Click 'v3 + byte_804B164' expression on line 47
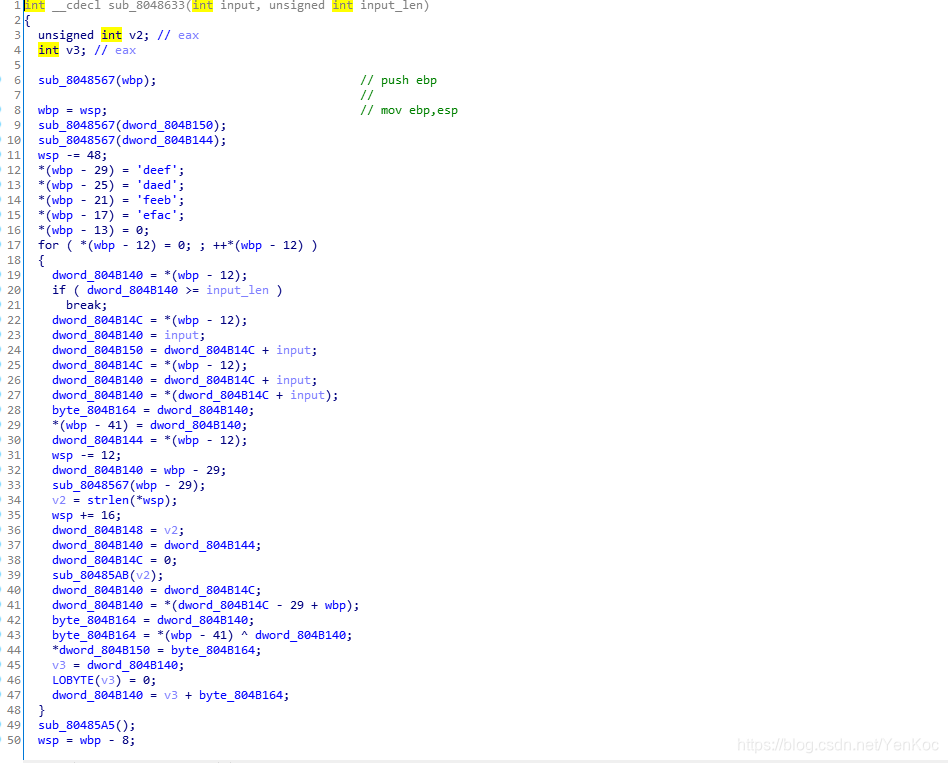Screen dimensions: 948x763 click(x=223, y=696)
